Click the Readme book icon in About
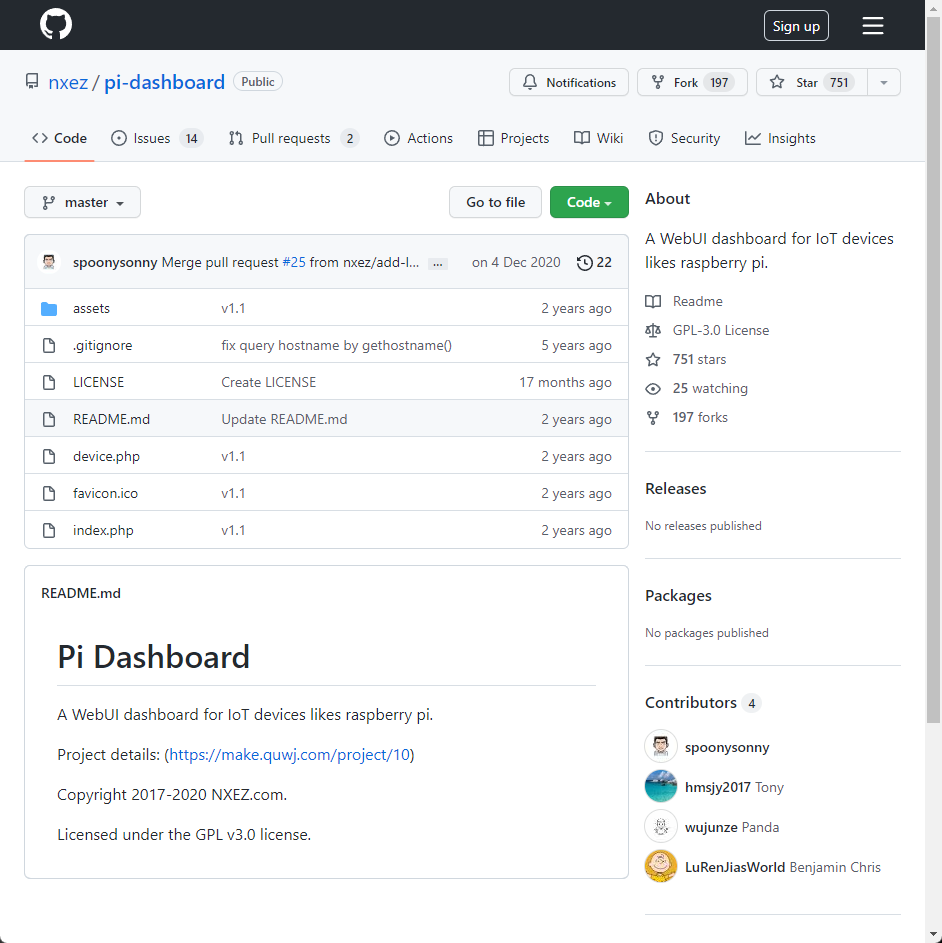The image size is (942, 943). coord(653,301)
